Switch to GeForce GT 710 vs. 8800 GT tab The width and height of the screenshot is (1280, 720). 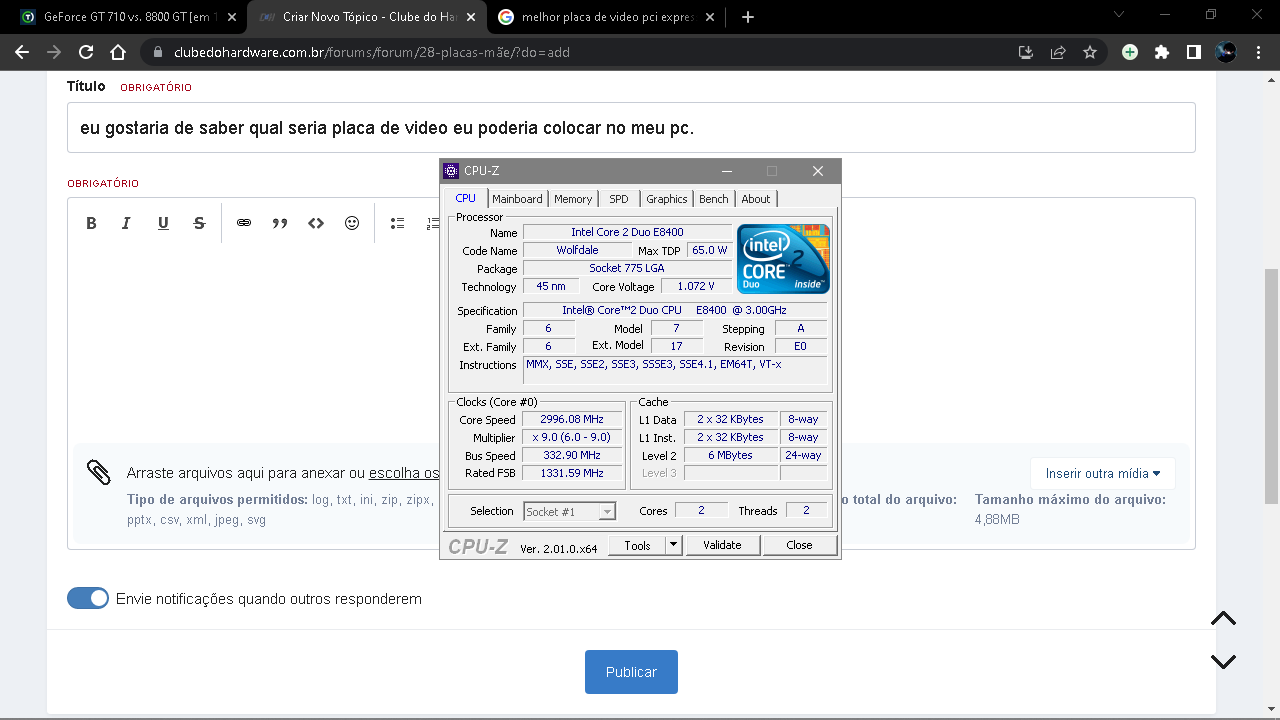(x=130, y=17)
